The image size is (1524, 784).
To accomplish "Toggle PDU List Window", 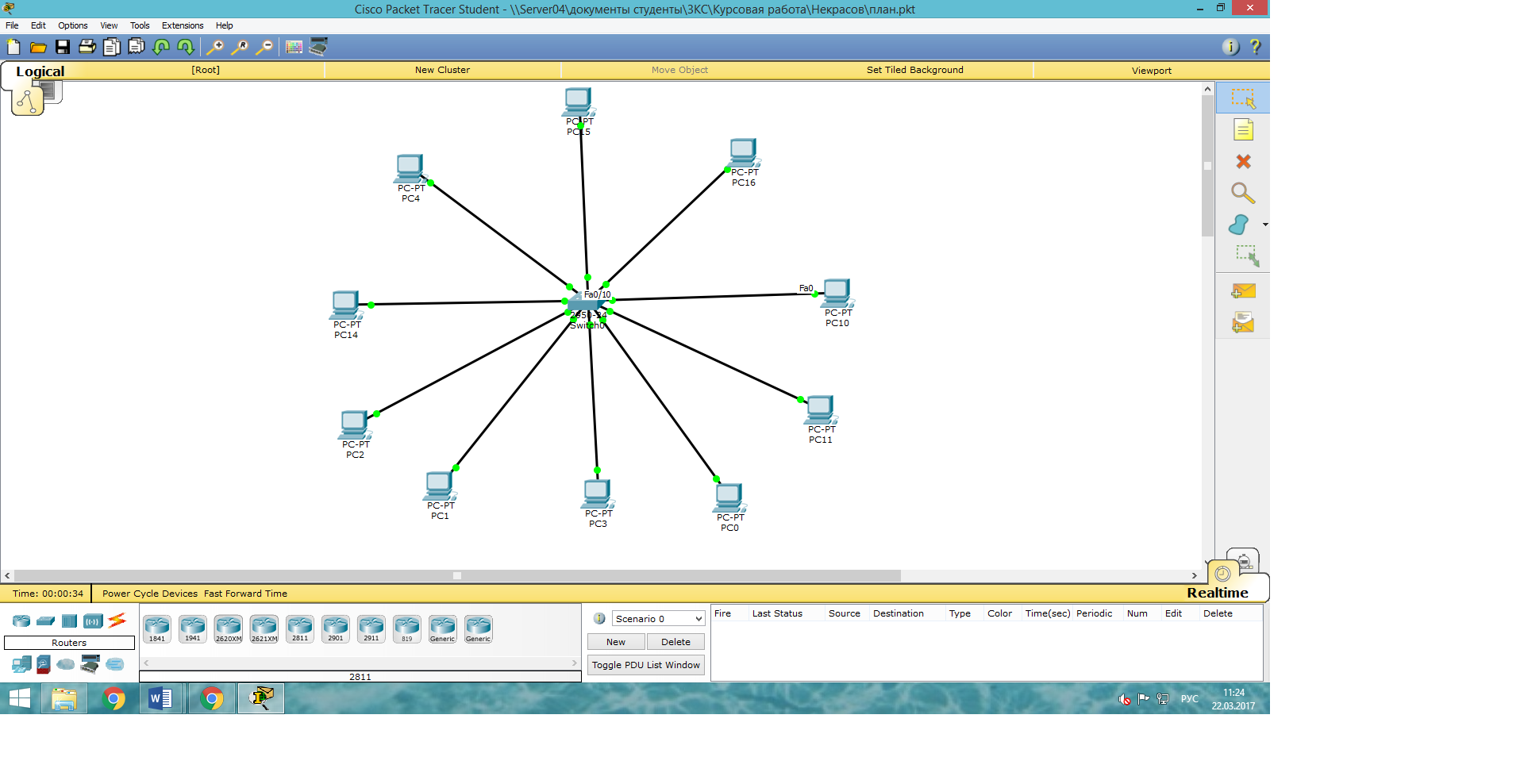I will point(645,665).
